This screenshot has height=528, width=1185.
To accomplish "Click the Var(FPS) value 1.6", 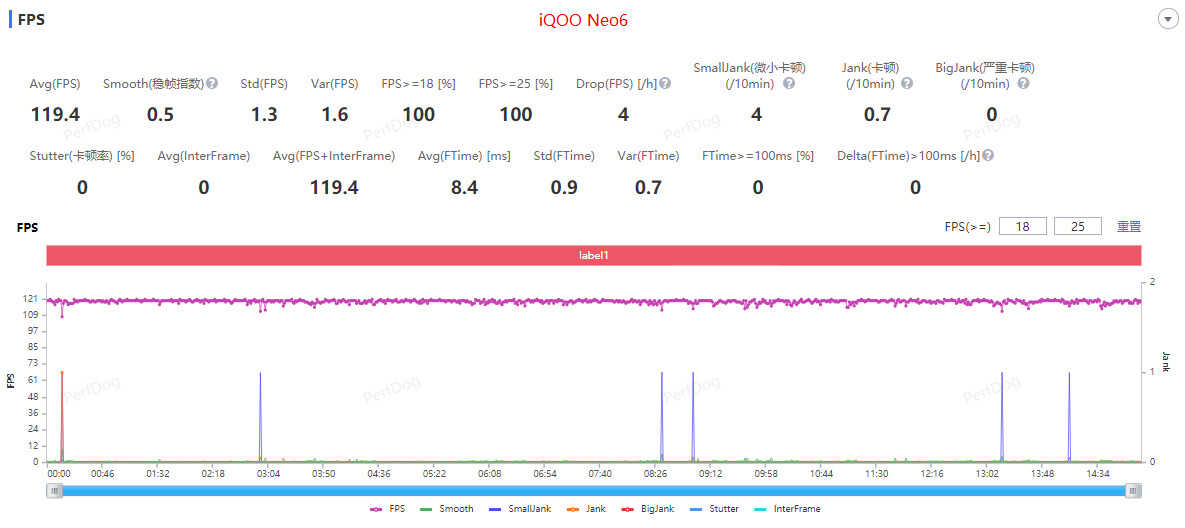I will pyautogui.click(x=335, y=115).
